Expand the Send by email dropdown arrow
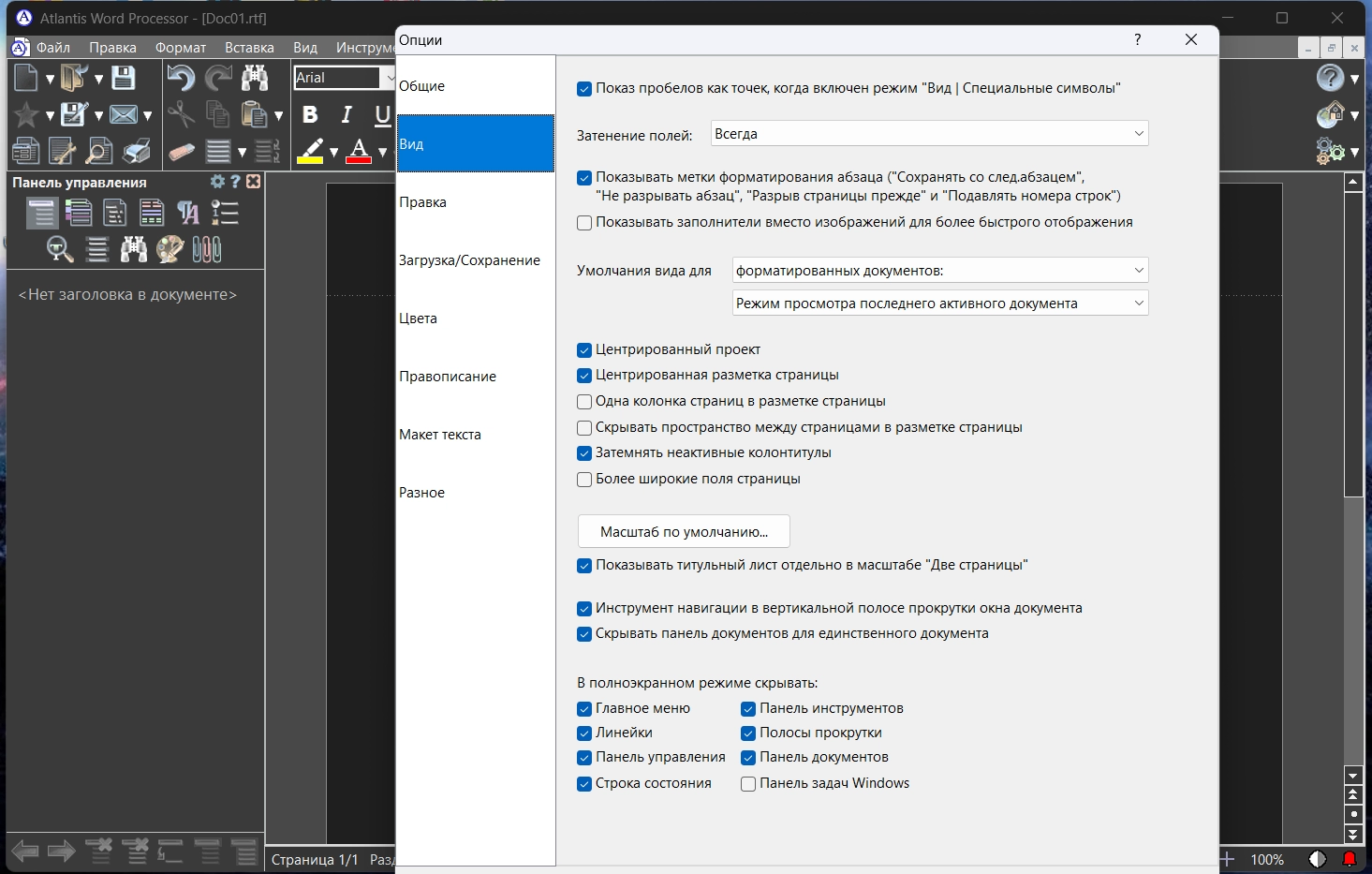The image size is (1372, 874). pos(147,116)
